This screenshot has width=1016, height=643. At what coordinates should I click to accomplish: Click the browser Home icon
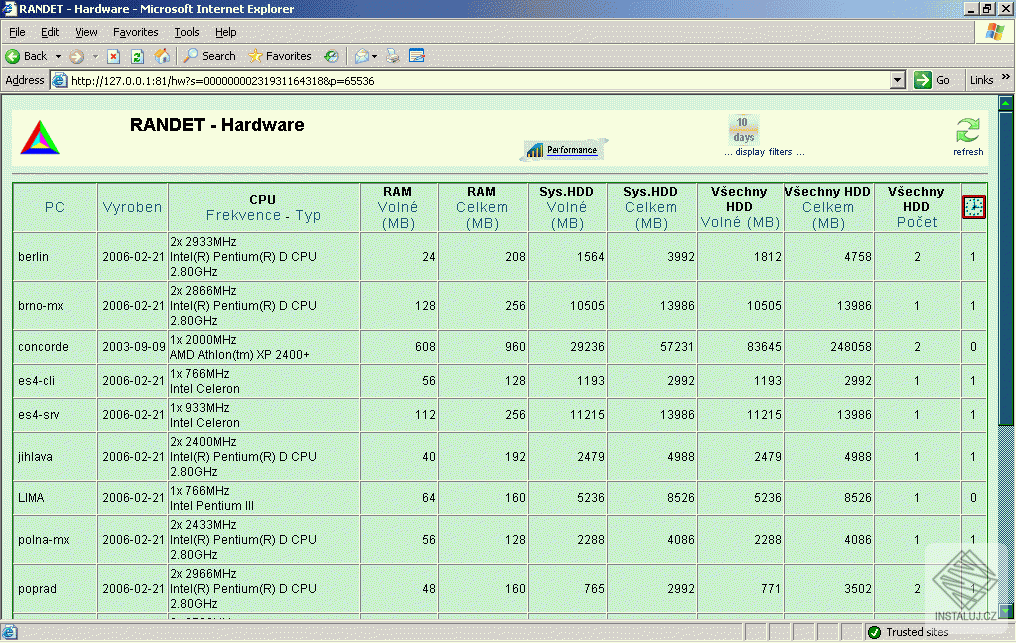click(162, 56)
